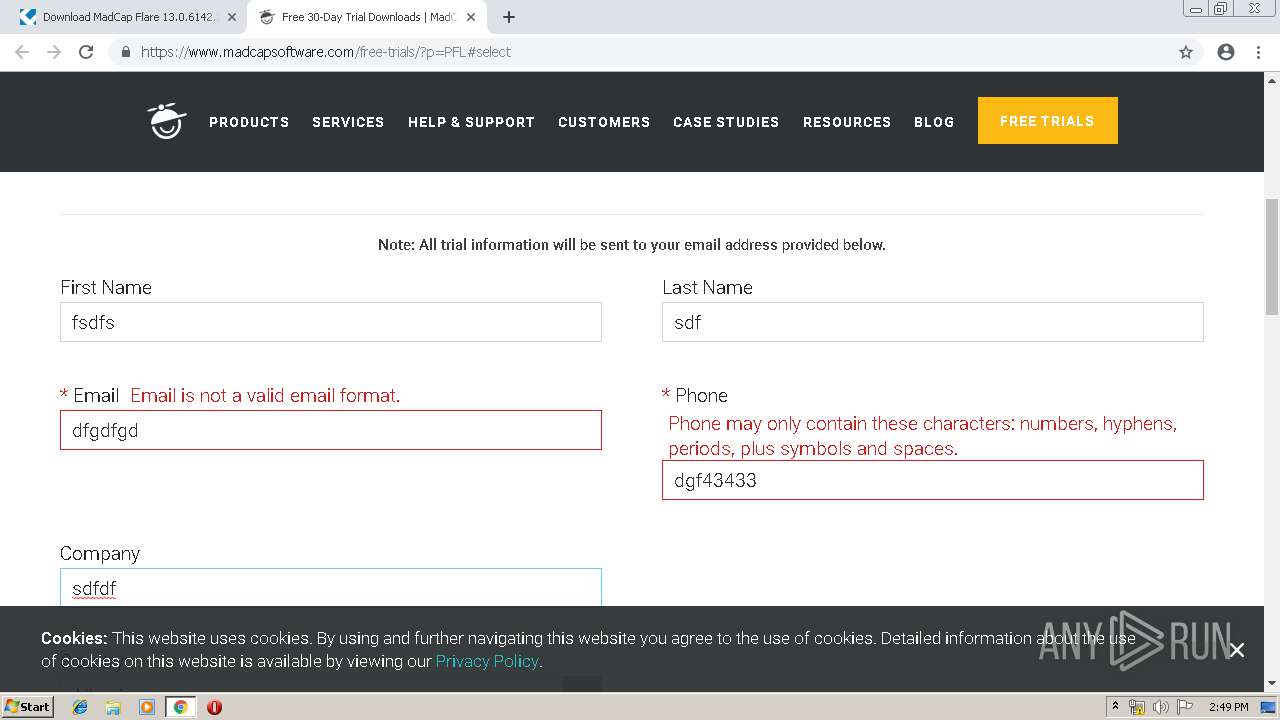Click the trial information note text
1280x720 pixels.
[632, 244]
